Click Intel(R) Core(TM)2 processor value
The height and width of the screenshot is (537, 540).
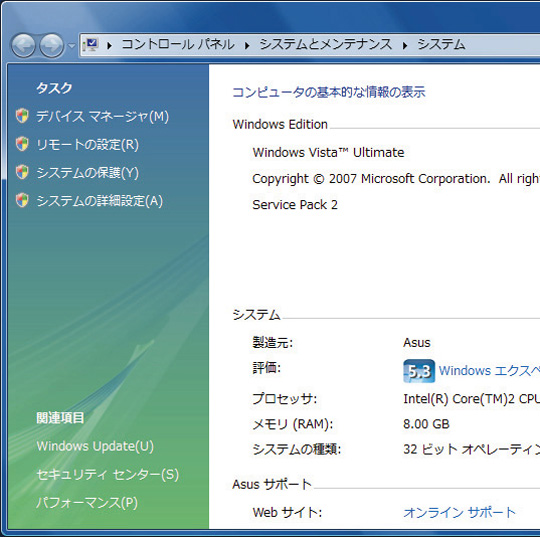tap(471, 399)
